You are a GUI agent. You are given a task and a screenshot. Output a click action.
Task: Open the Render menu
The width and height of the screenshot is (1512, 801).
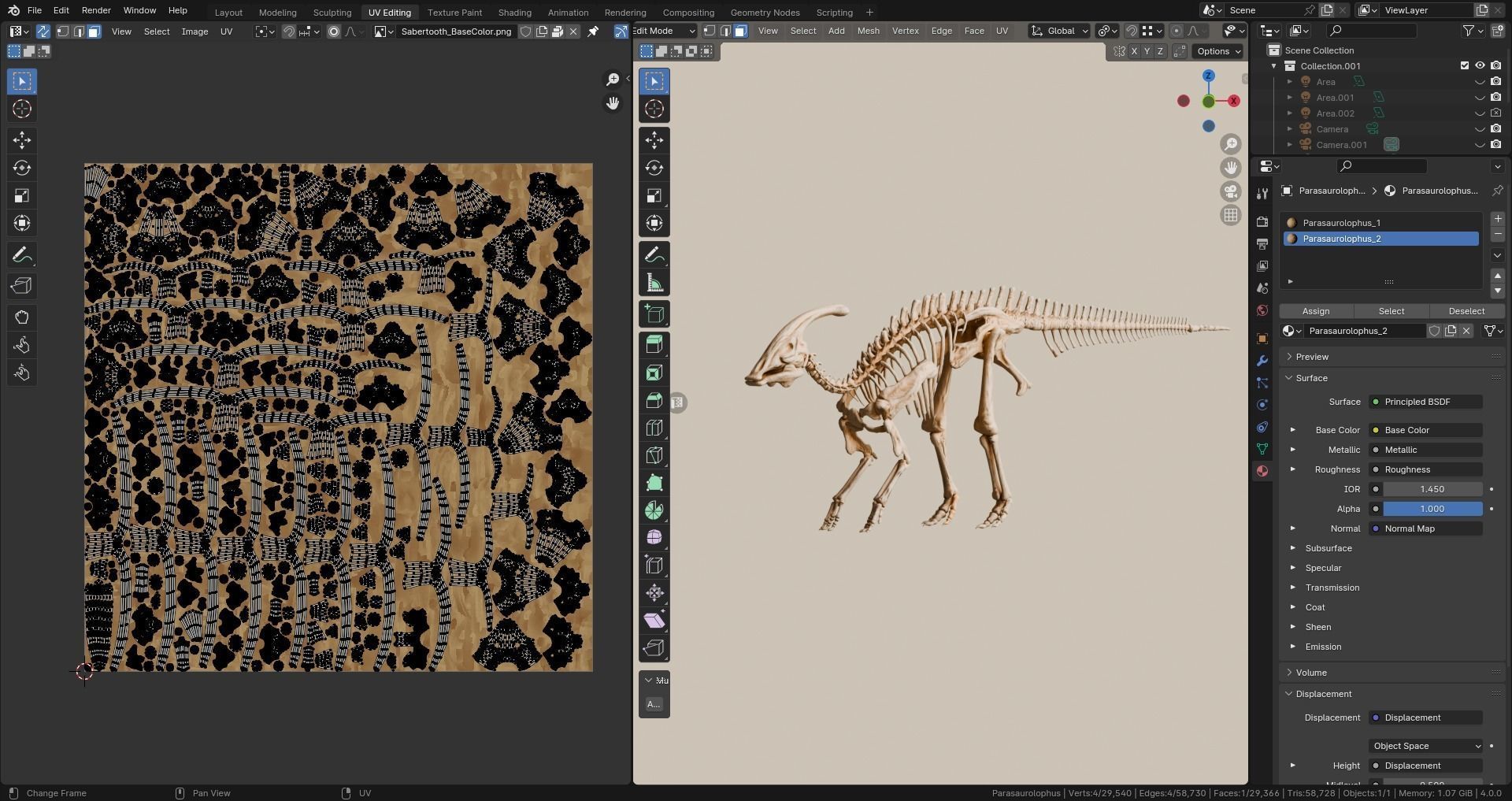click(96, 10)
